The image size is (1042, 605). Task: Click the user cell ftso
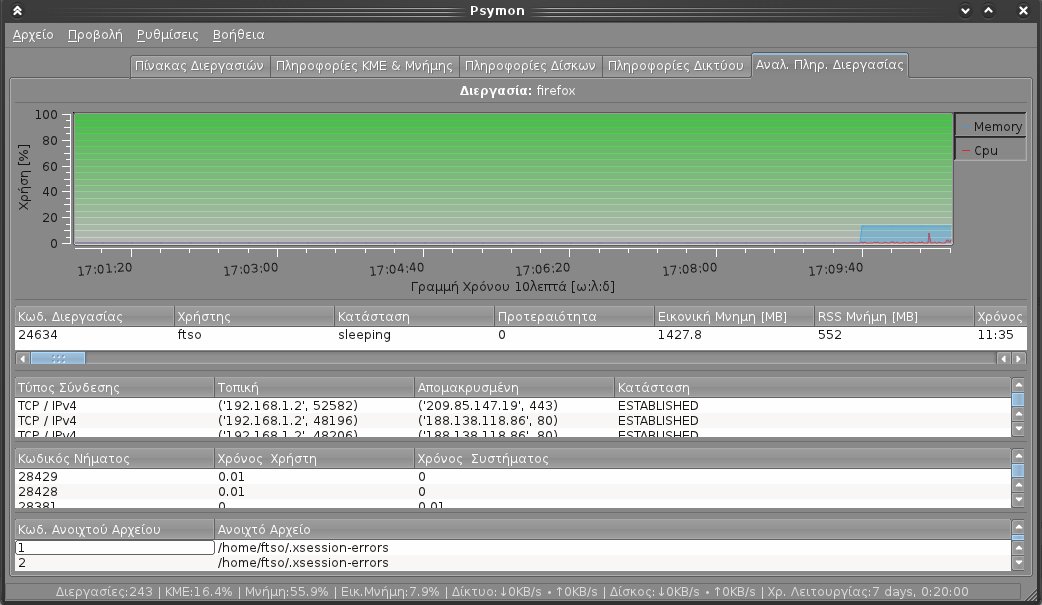(x=254, y=335)
